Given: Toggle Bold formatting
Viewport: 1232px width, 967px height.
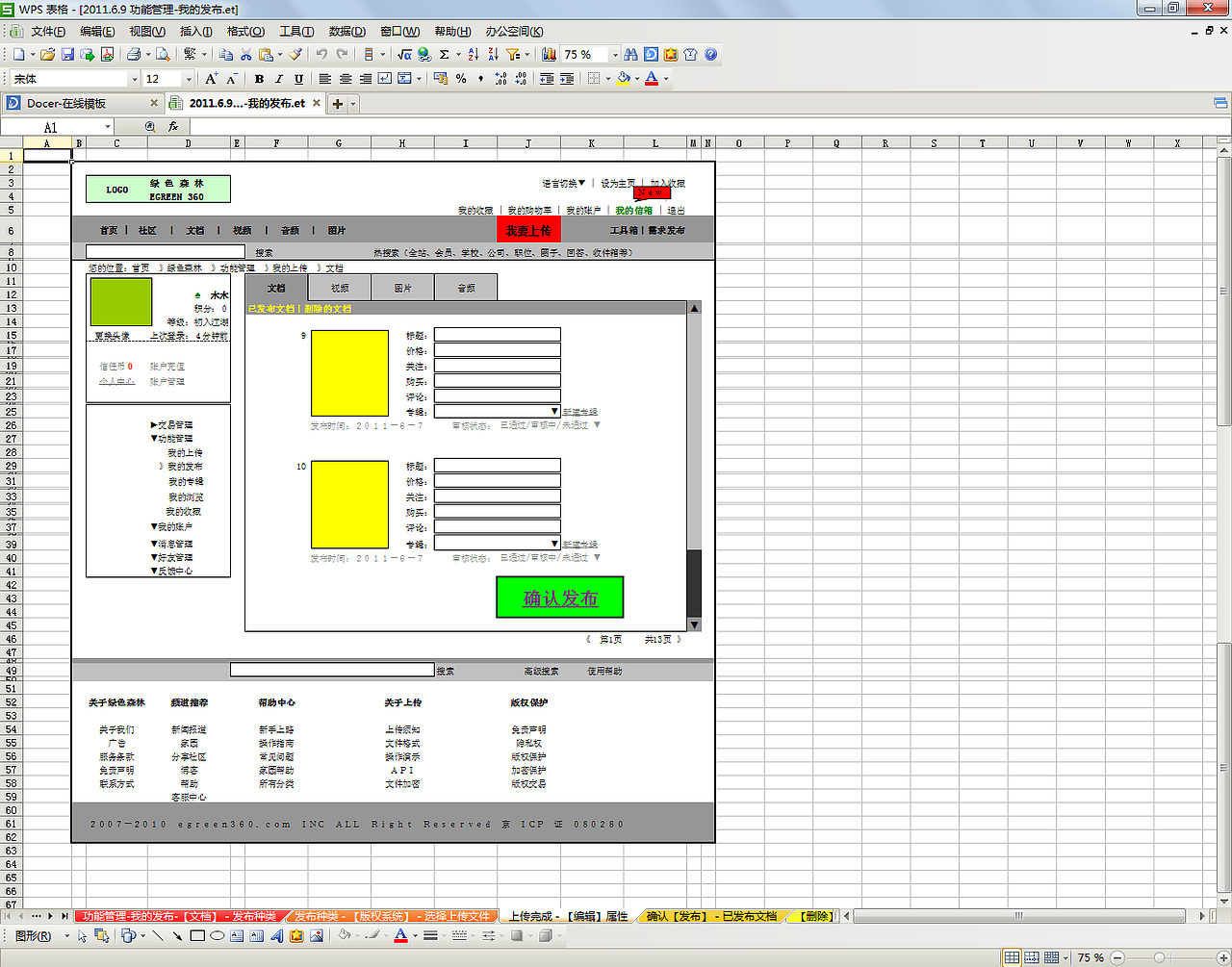Looking at the screenshot, I should click(259, 79).
